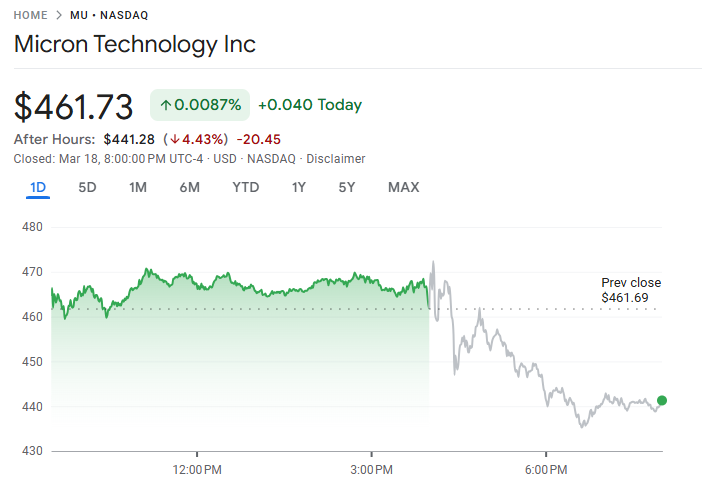
Task: Click the HOME breadcrumb link
Action: pyautogui.click(x=31, y=16)
